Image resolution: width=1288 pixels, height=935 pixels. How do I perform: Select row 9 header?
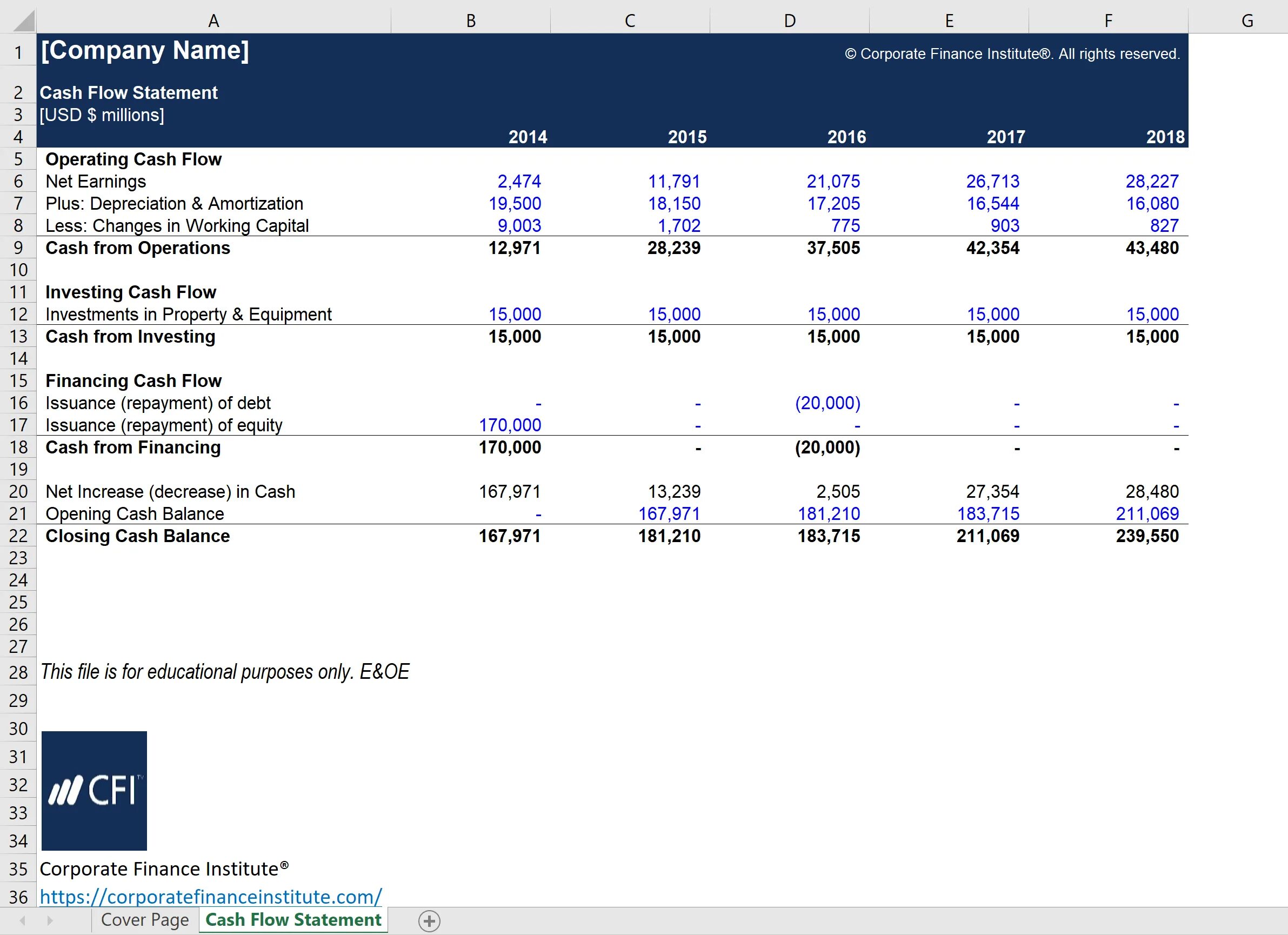[x=18, y=248]
